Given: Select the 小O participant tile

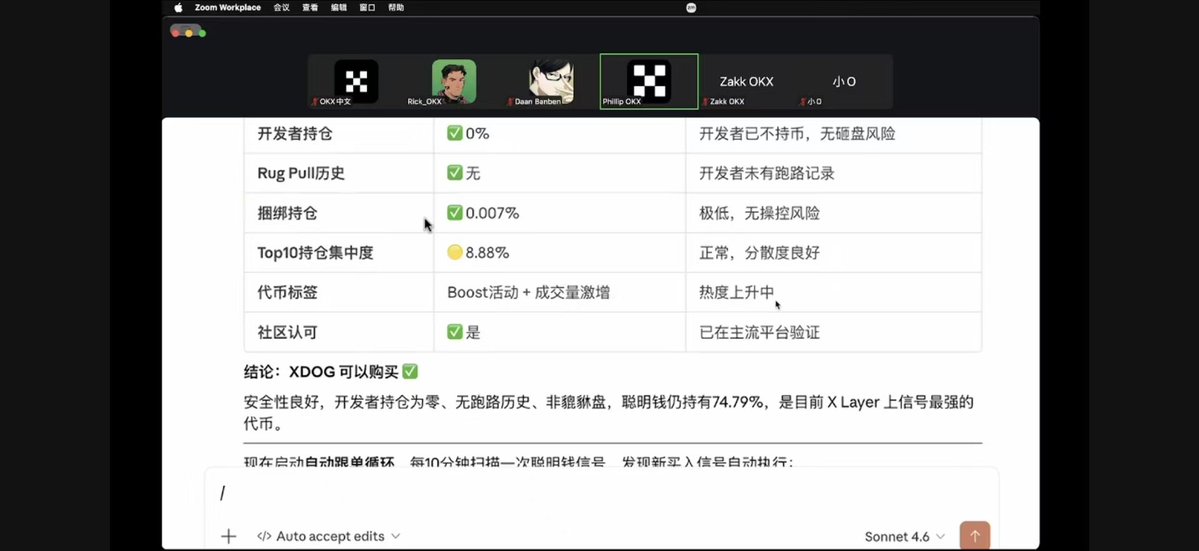Looking at the screenshot, I should pos(844,81).
